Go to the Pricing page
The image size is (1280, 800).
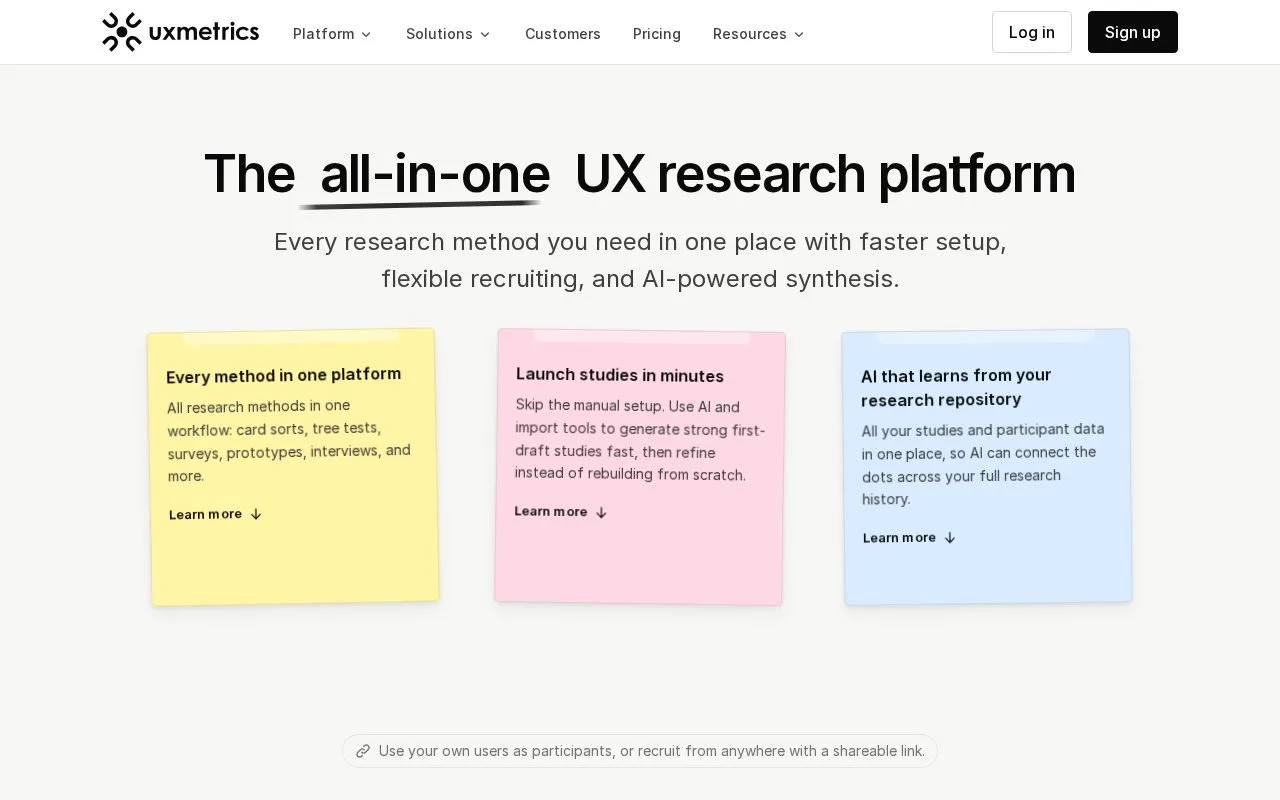[x=657, y=34]
